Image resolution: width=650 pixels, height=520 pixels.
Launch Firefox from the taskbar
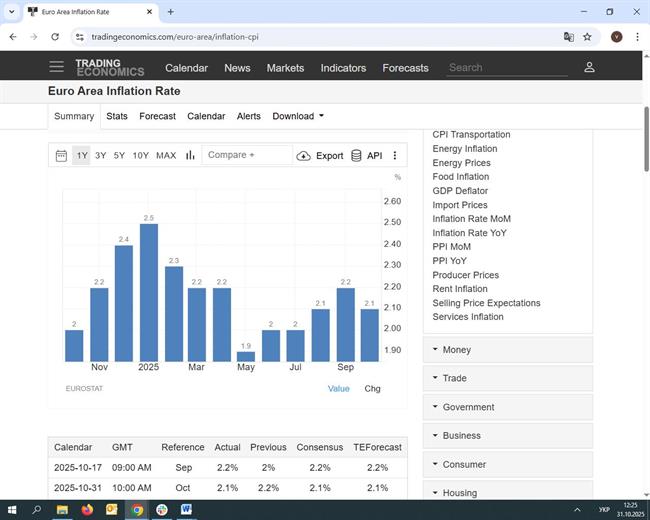87,509
